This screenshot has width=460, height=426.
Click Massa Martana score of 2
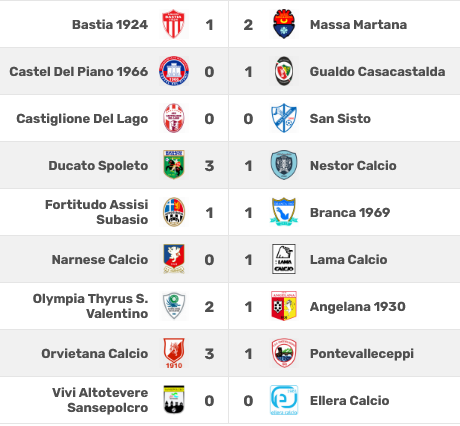point(248,25)
